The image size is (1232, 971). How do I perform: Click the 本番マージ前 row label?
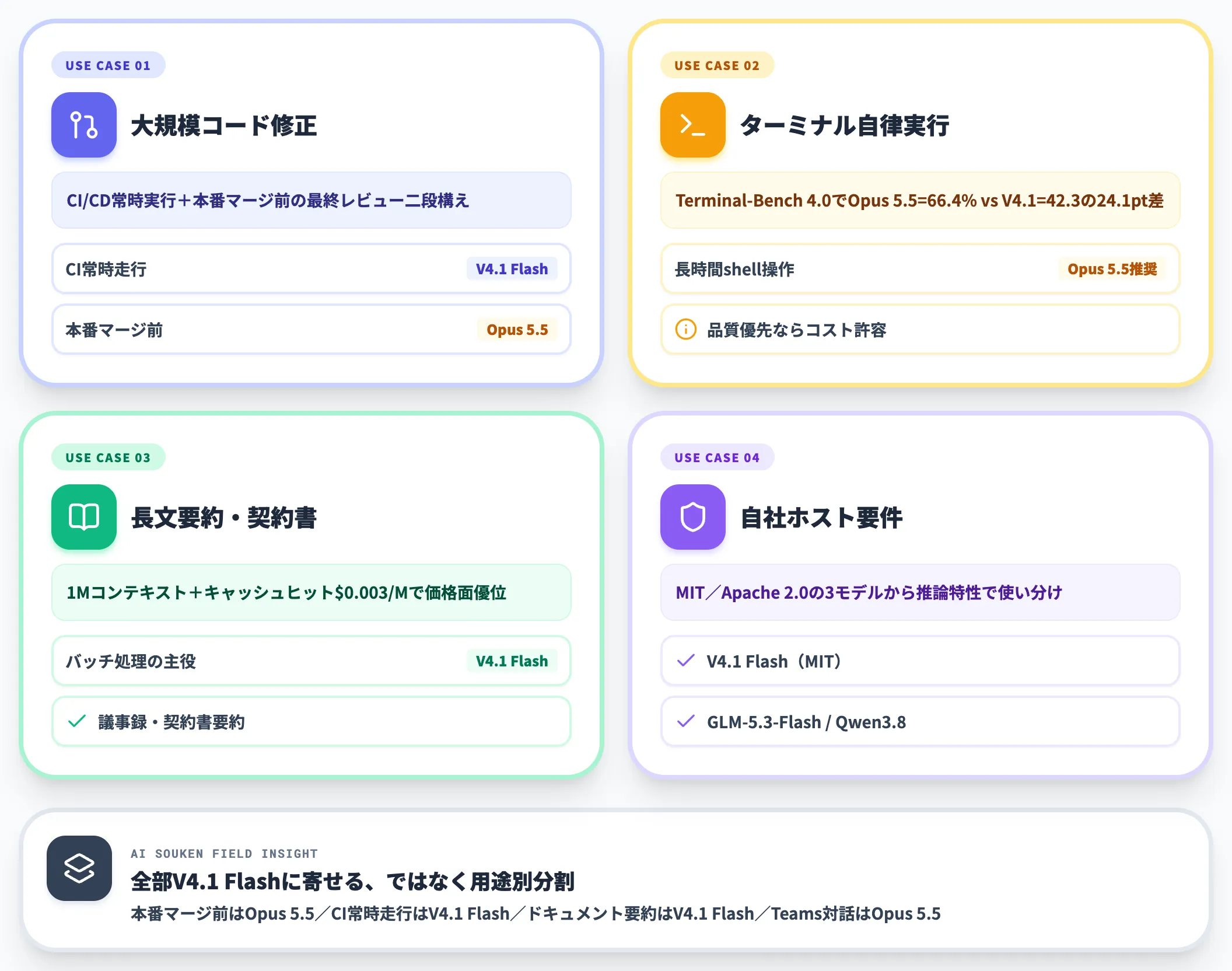[x=114, y=330]
